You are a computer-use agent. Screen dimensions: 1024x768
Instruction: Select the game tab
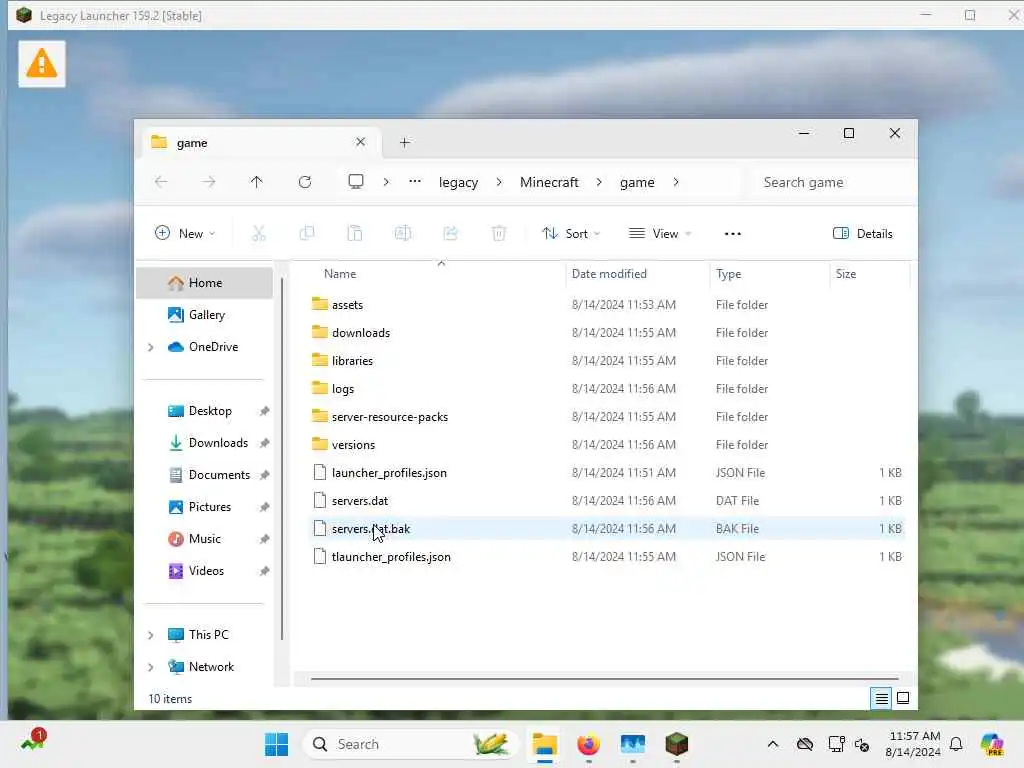tap(261, 142)
